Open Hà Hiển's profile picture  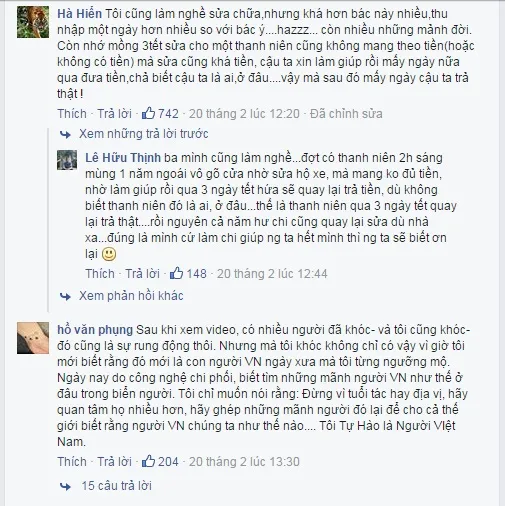pos(33,22)
